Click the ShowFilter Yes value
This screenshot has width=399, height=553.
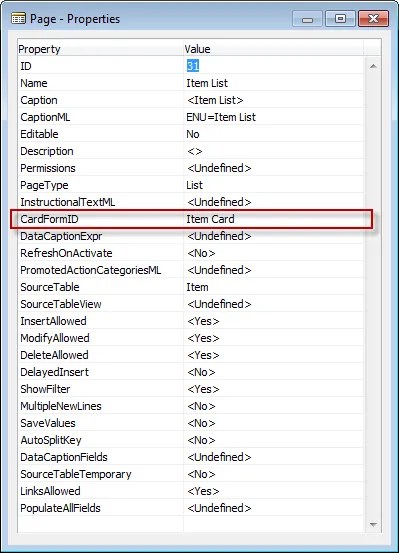point(203,389)
